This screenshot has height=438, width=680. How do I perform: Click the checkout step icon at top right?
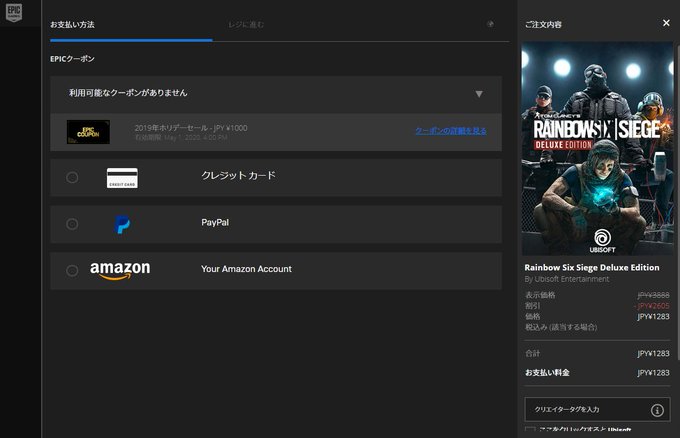click(x=490, y=24)
